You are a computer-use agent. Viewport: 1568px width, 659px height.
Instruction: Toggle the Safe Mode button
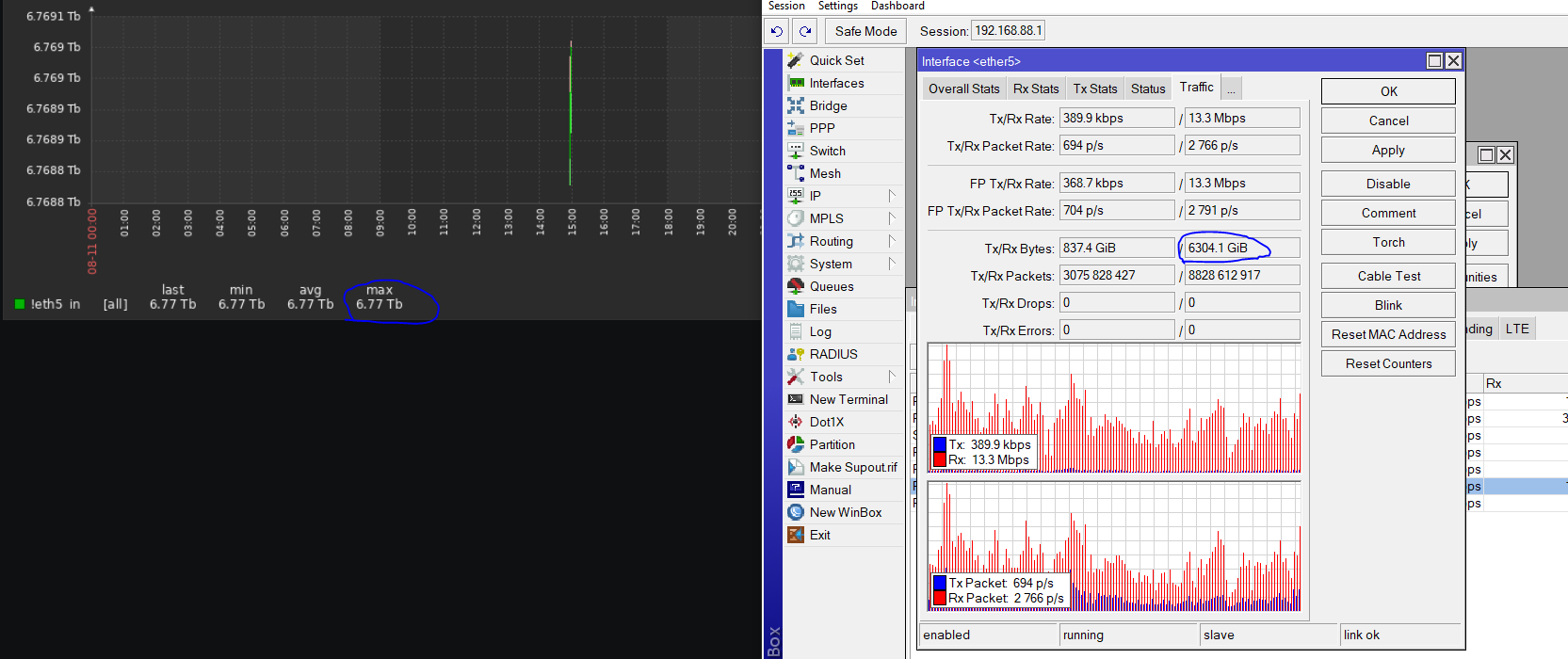[865, 31]
